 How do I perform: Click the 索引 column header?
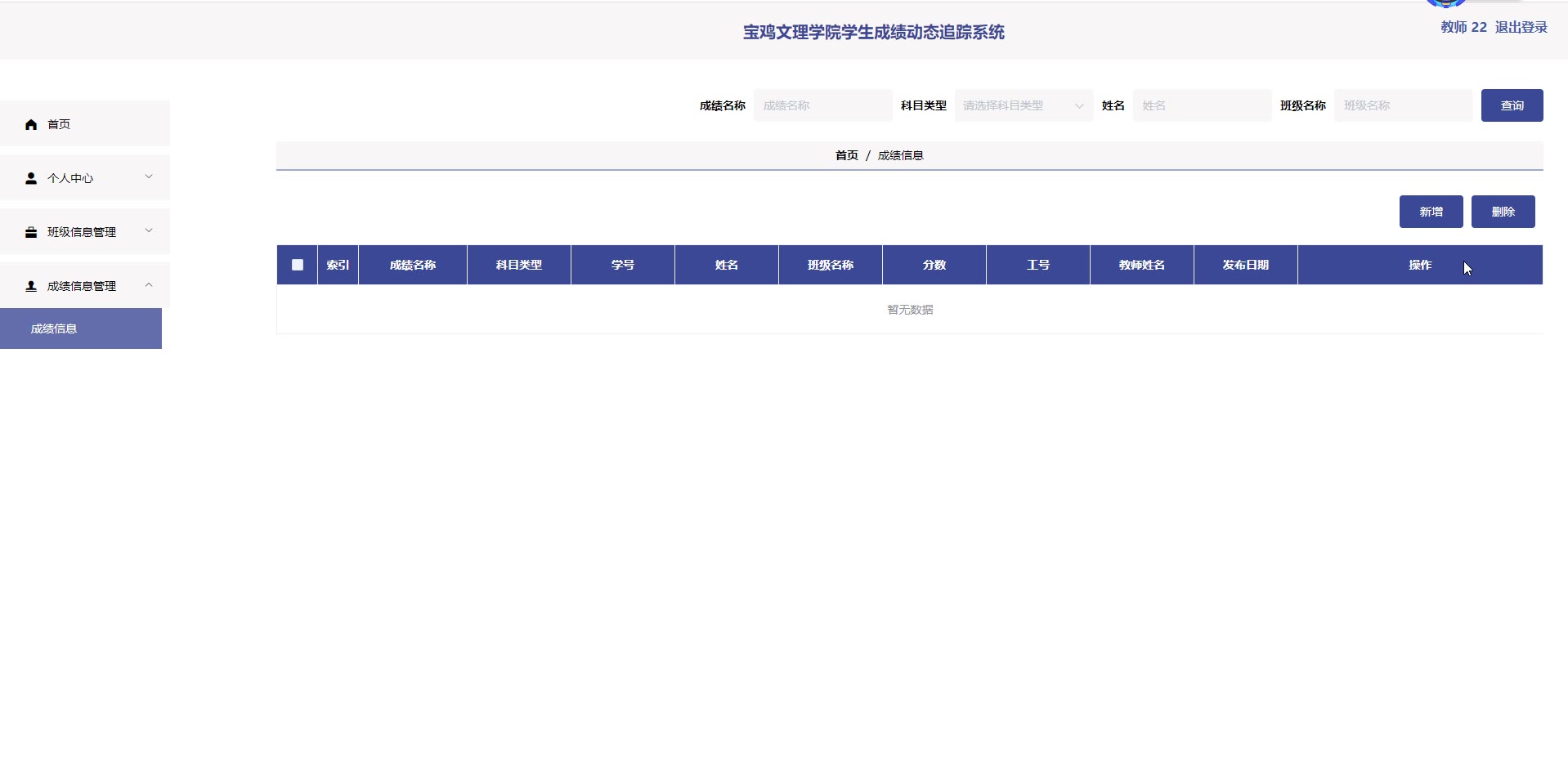pos(338,265)
